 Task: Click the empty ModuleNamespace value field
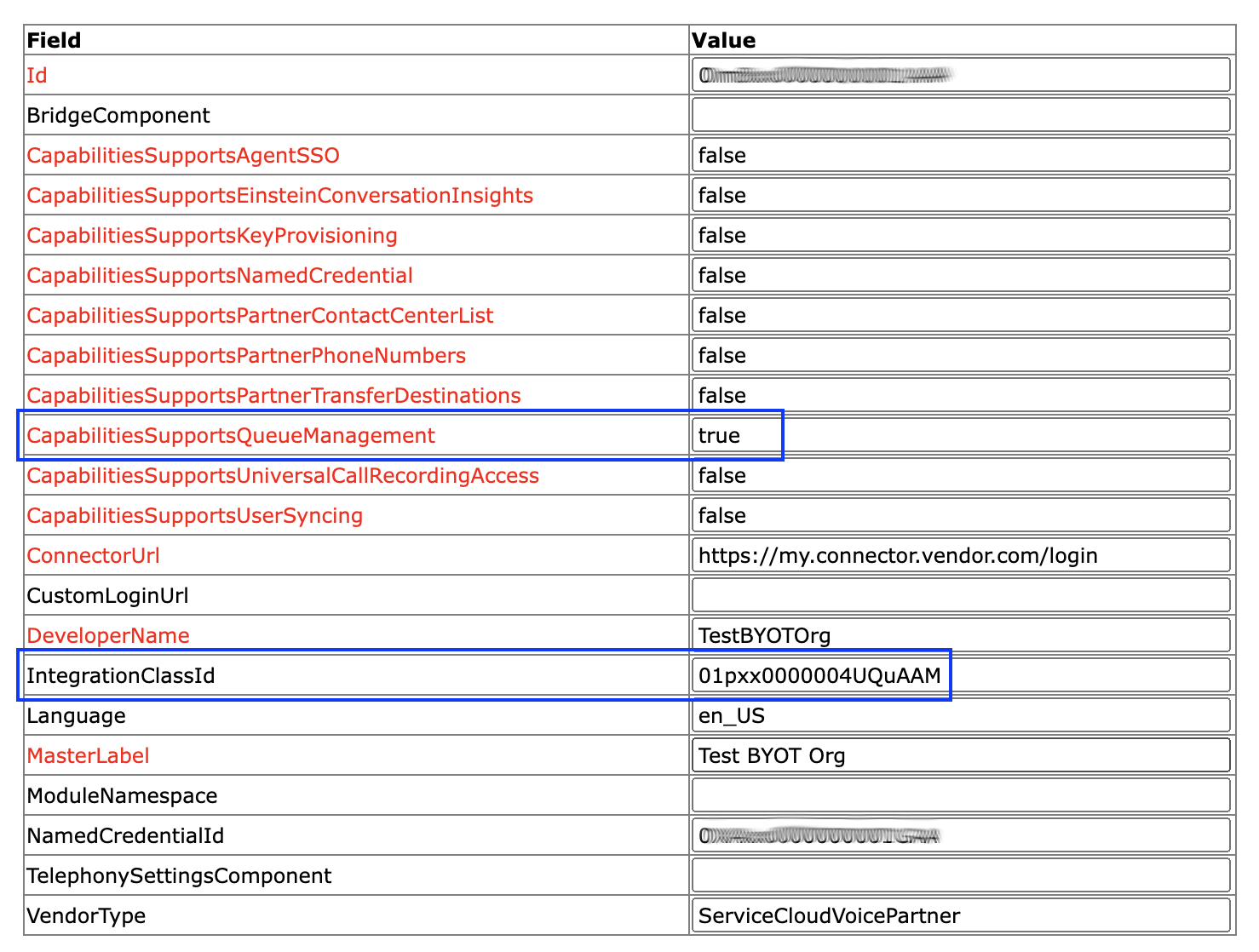point(960,795)
